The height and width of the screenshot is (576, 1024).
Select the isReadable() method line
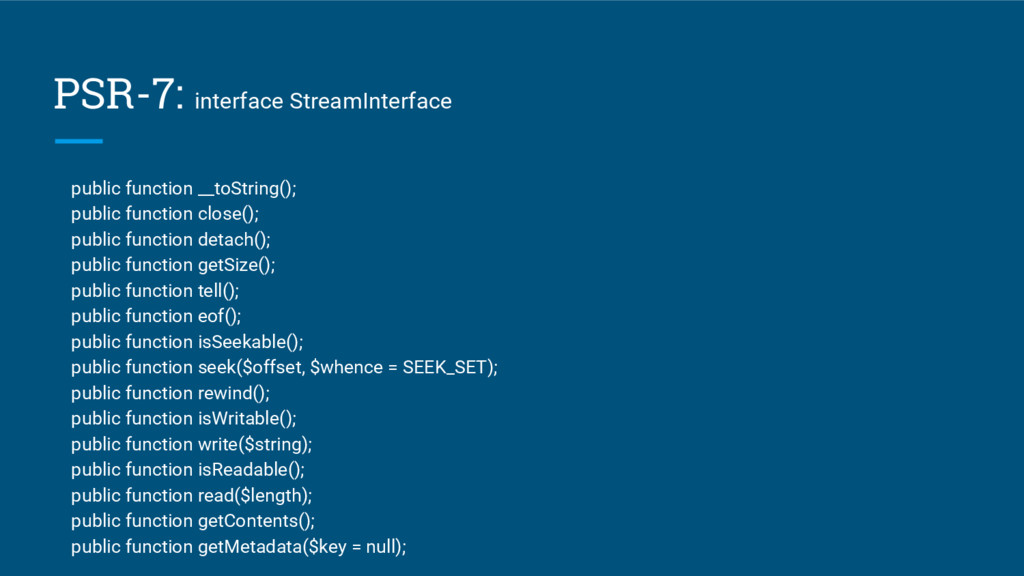click(x=188, y=469)
